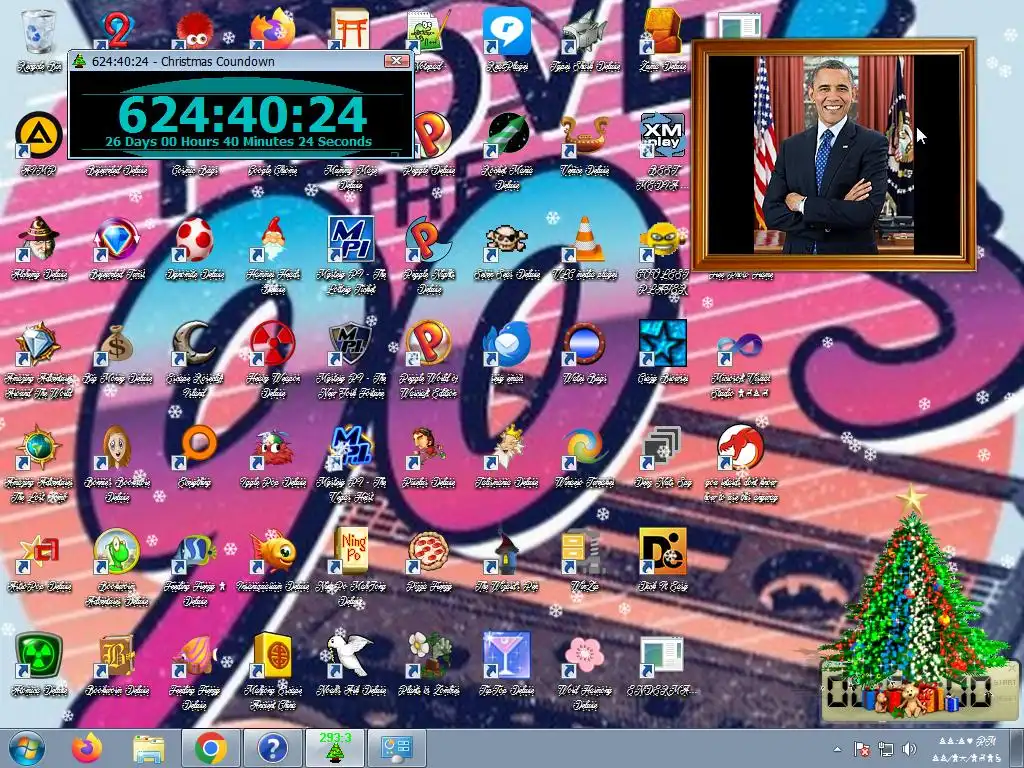Launch Pizza Frenzy shortcut
Viewport: 1024px width, 768px height.
(x=429, y=551)
